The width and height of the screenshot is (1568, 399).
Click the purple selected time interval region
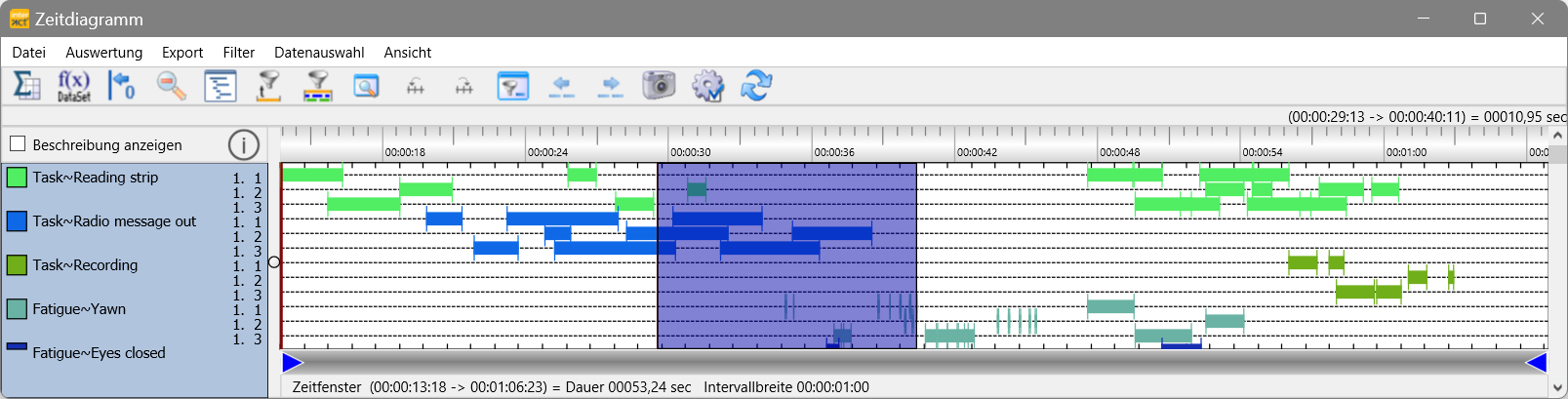tap(786, 256)
